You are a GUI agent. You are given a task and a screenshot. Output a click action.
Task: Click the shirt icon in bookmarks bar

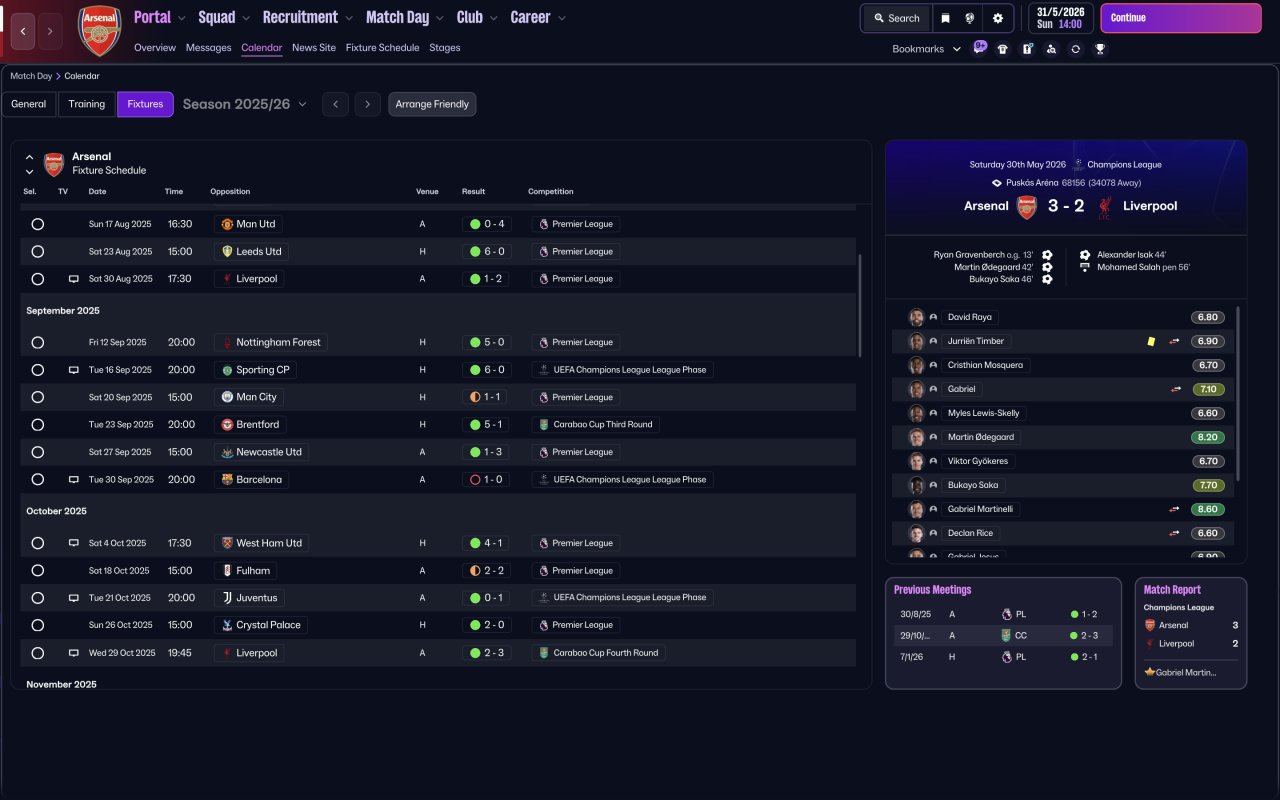(1003, 49)
